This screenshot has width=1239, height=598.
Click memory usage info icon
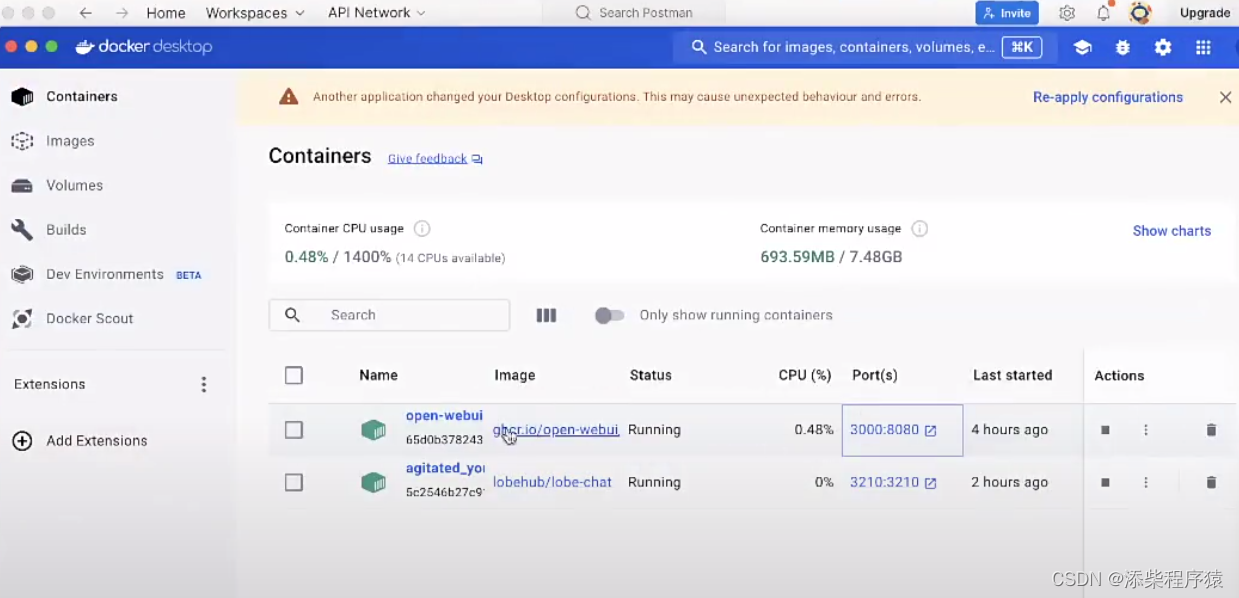920,229
